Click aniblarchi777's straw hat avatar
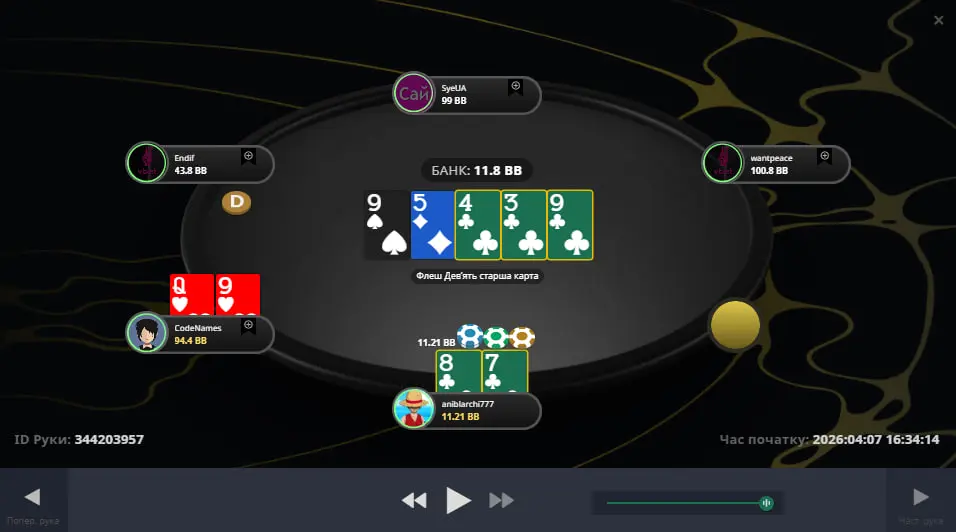 (414, 409)
